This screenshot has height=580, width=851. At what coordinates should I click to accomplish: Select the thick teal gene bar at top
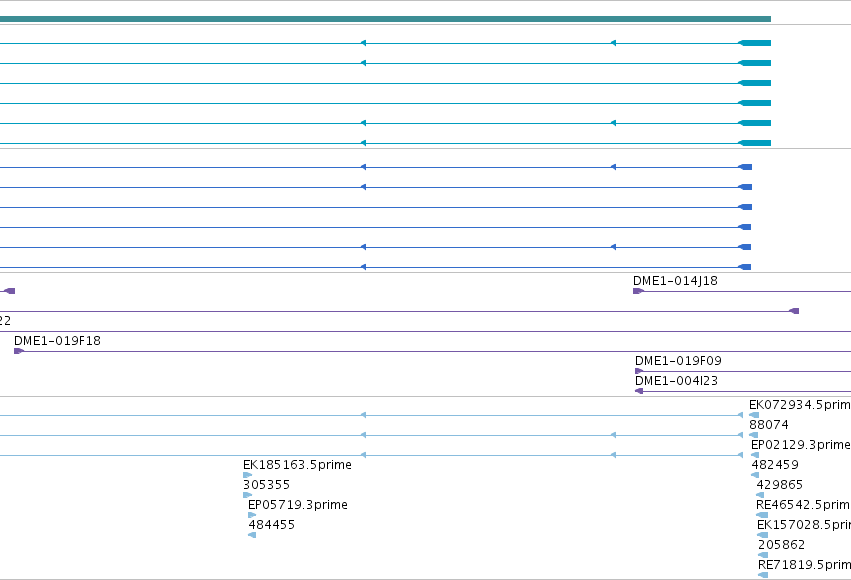(385, 19)
